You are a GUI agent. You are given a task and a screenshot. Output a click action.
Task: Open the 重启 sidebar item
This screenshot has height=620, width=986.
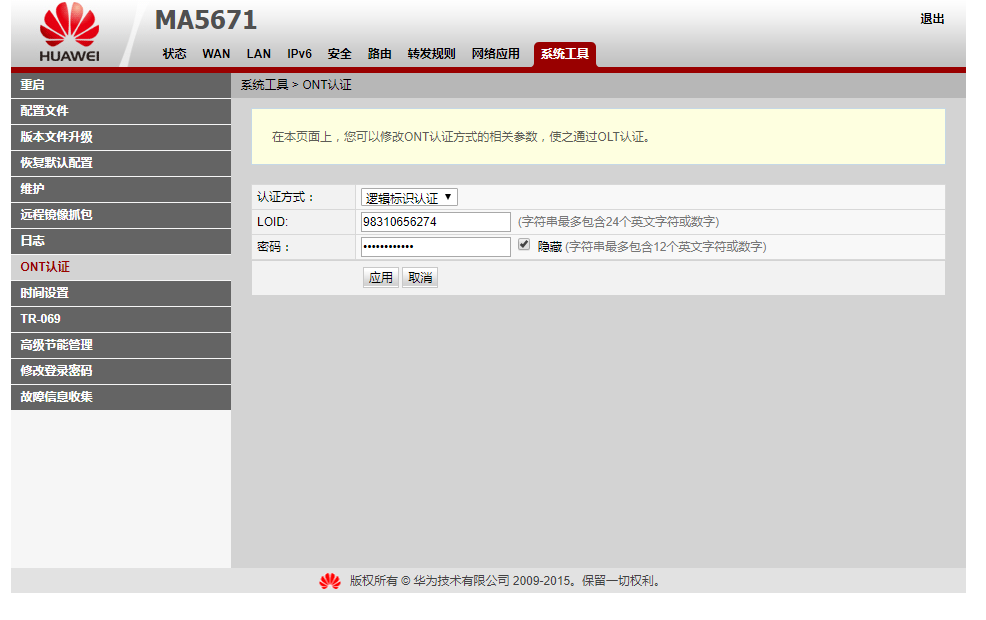pyautogui.click(x=121, y=85)
